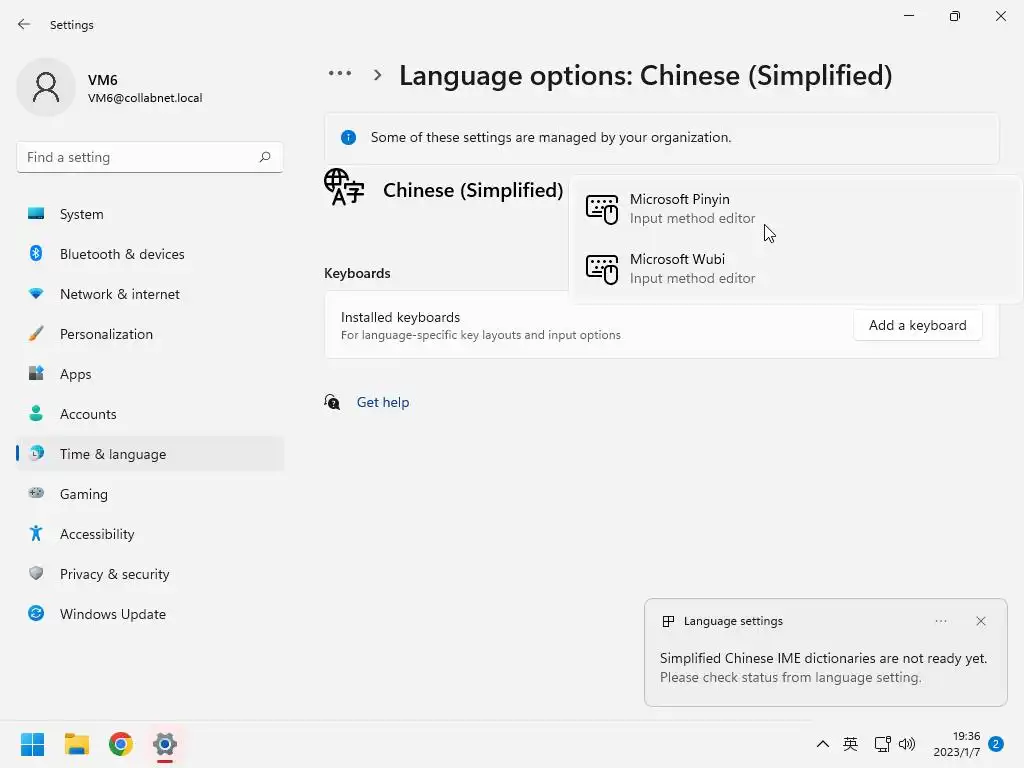The image size is (1024, 768).
Task: Open Accessibility settings category
Action: tap(150, 534)
